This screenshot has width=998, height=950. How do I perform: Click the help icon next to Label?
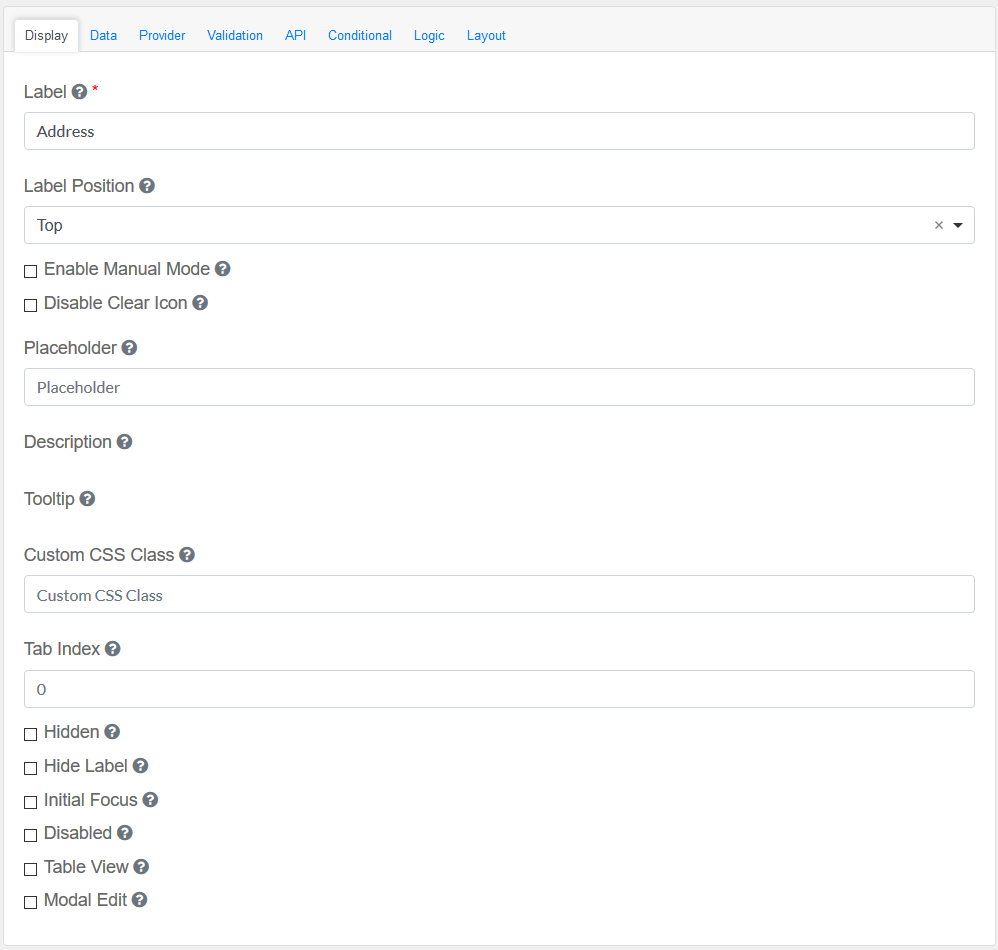coord(80,92)
